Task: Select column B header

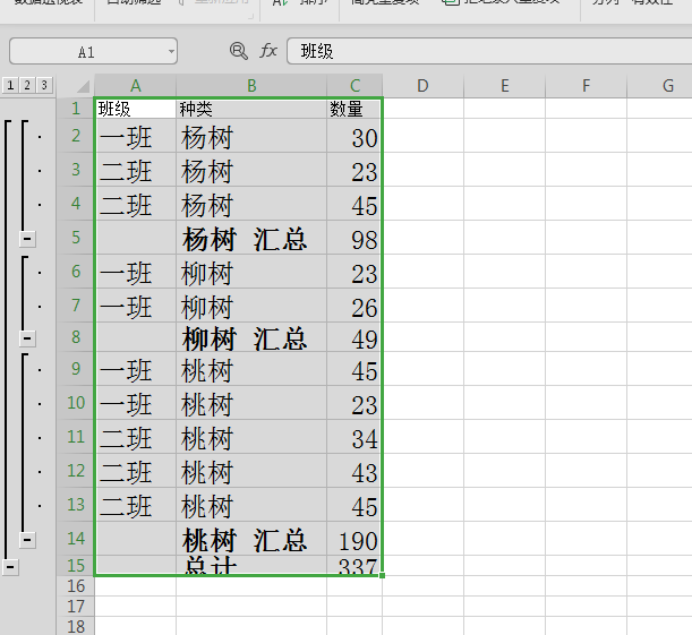Action: pyautogui.click(x=251, y=86)
